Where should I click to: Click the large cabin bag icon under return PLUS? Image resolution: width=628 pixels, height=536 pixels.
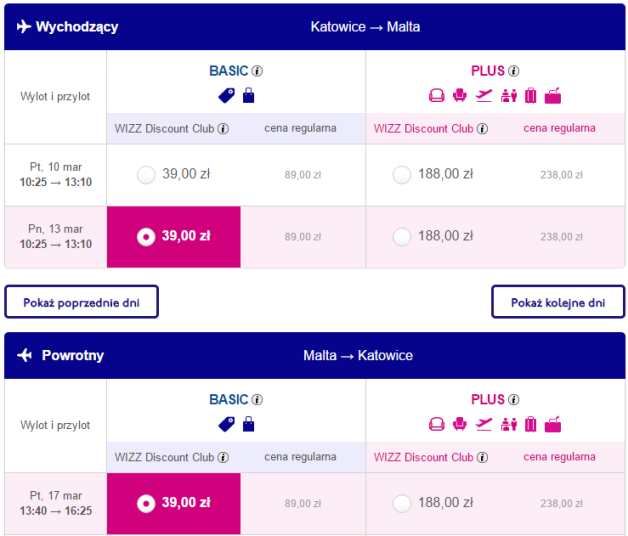[553, 424]
